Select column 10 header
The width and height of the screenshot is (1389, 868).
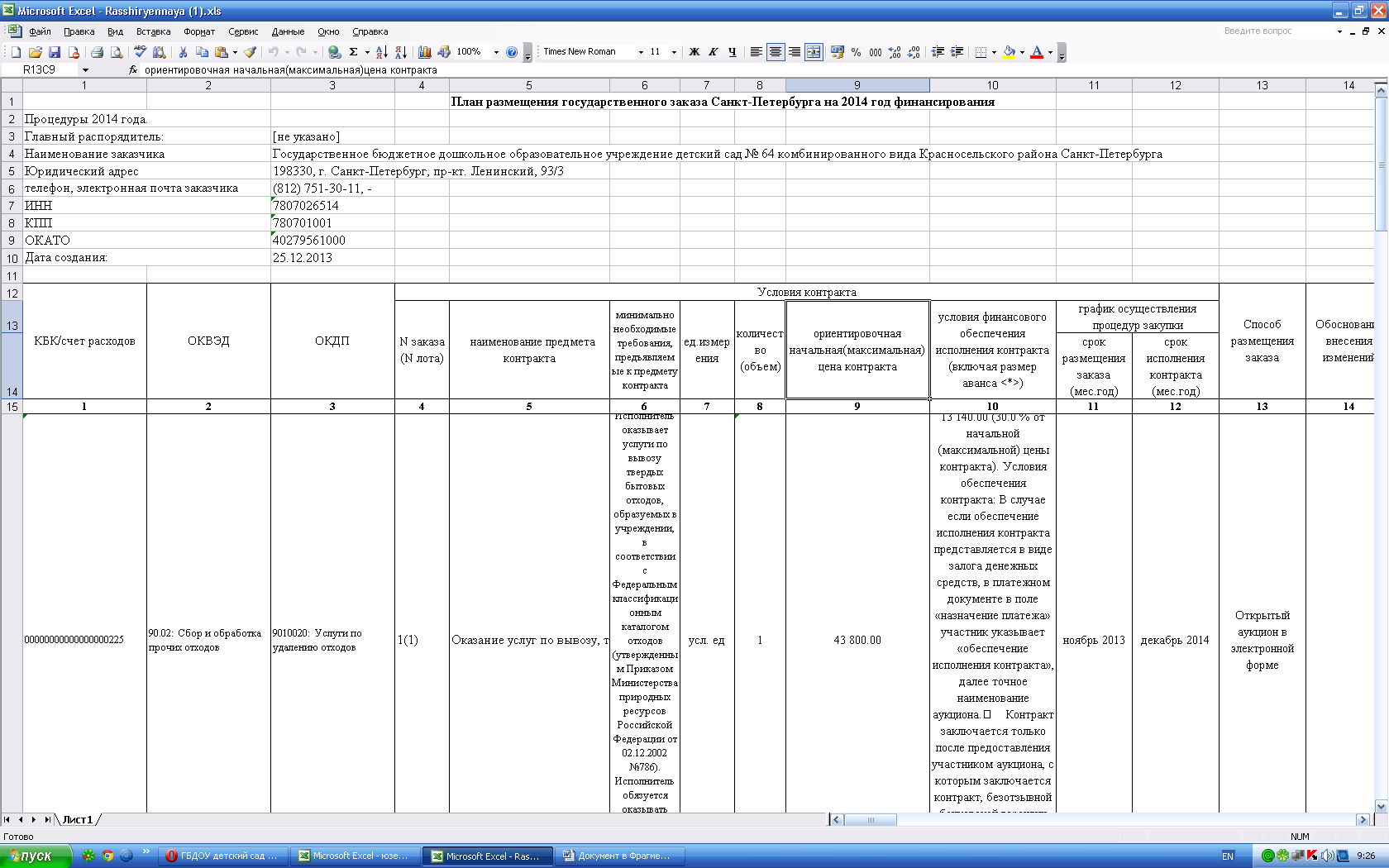coord(992,85)
